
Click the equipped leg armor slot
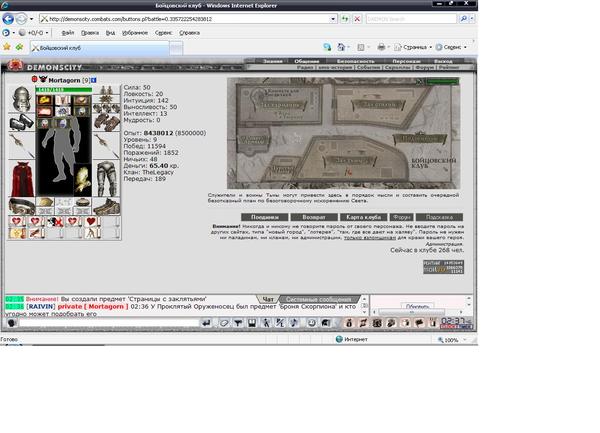[107, 179]
